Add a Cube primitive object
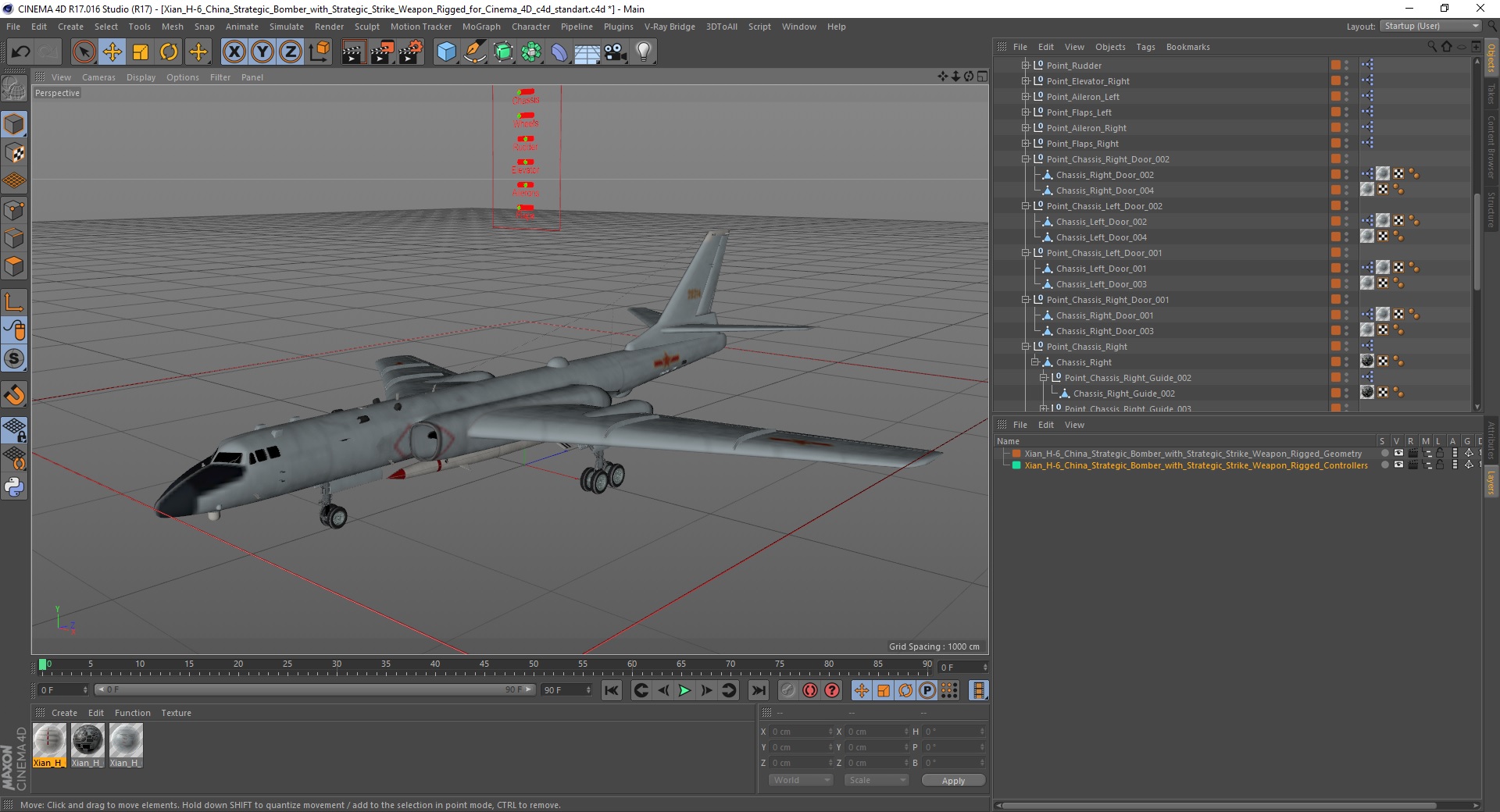 tap(446, 52)
